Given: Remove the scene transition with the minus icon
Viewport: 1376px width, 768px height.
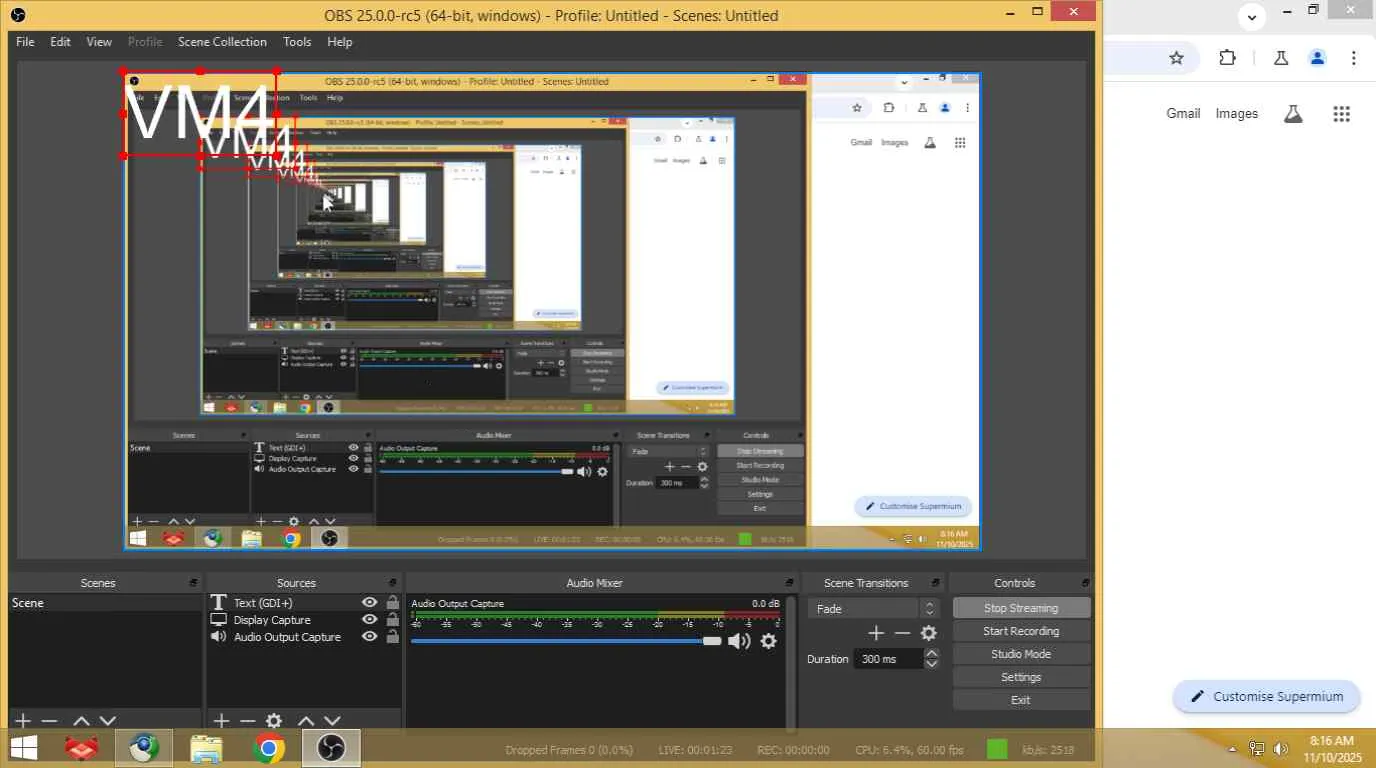Looking at the screenshot, I should [902, 633].
